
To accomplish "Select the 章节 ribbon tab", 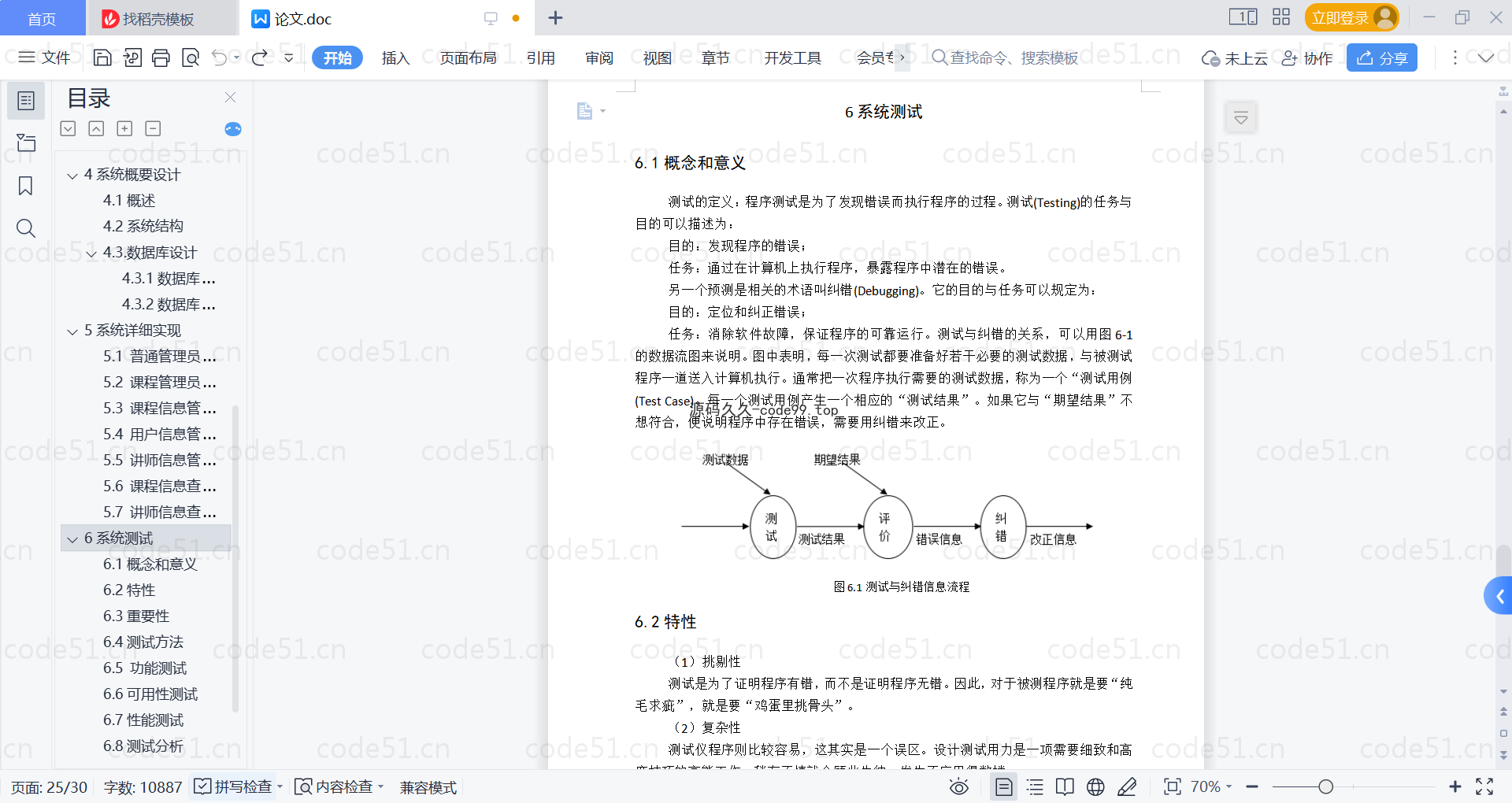I will (716, 57).
